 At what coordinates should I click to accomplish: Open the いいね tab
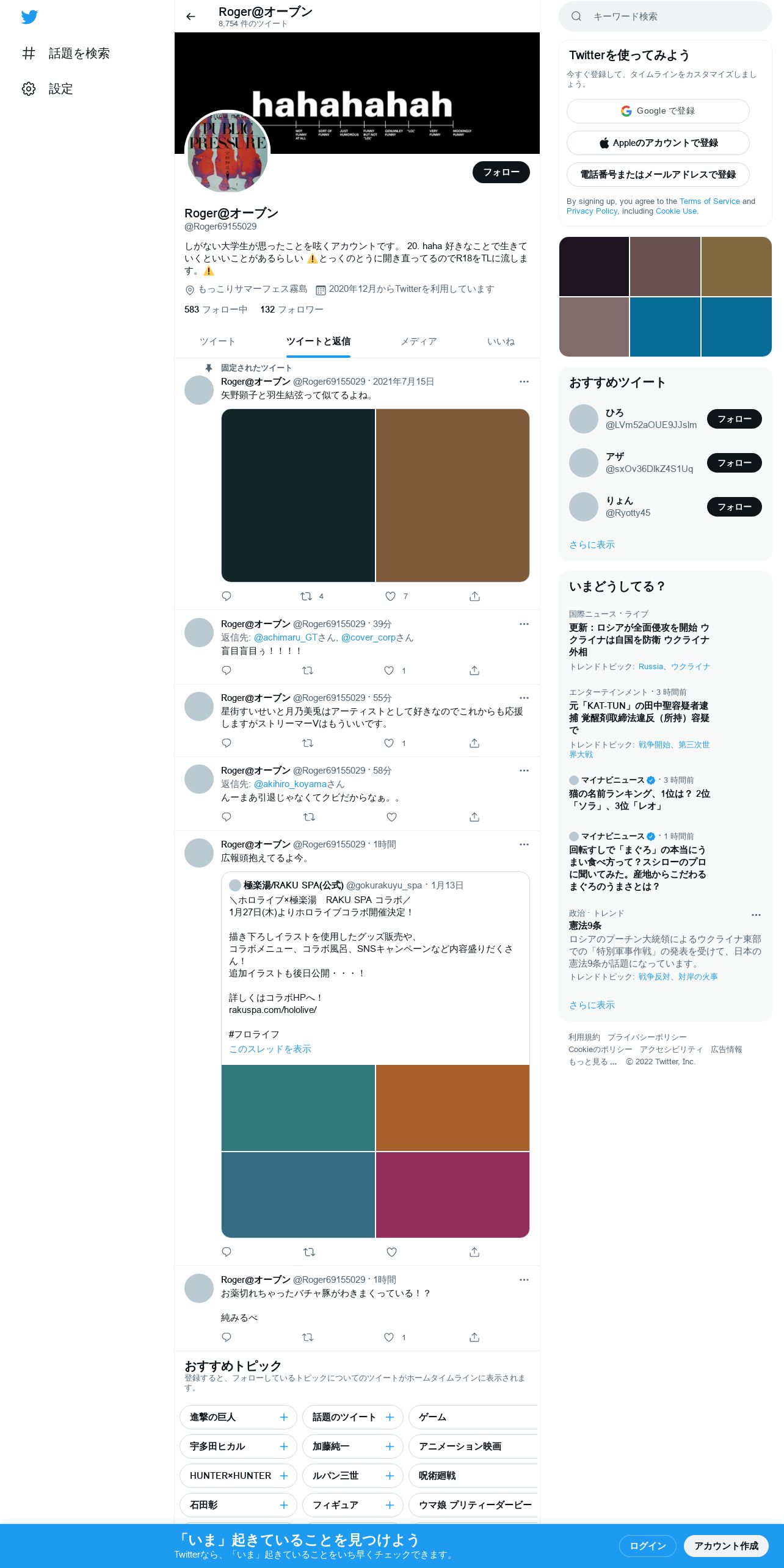tap(501, 341)
